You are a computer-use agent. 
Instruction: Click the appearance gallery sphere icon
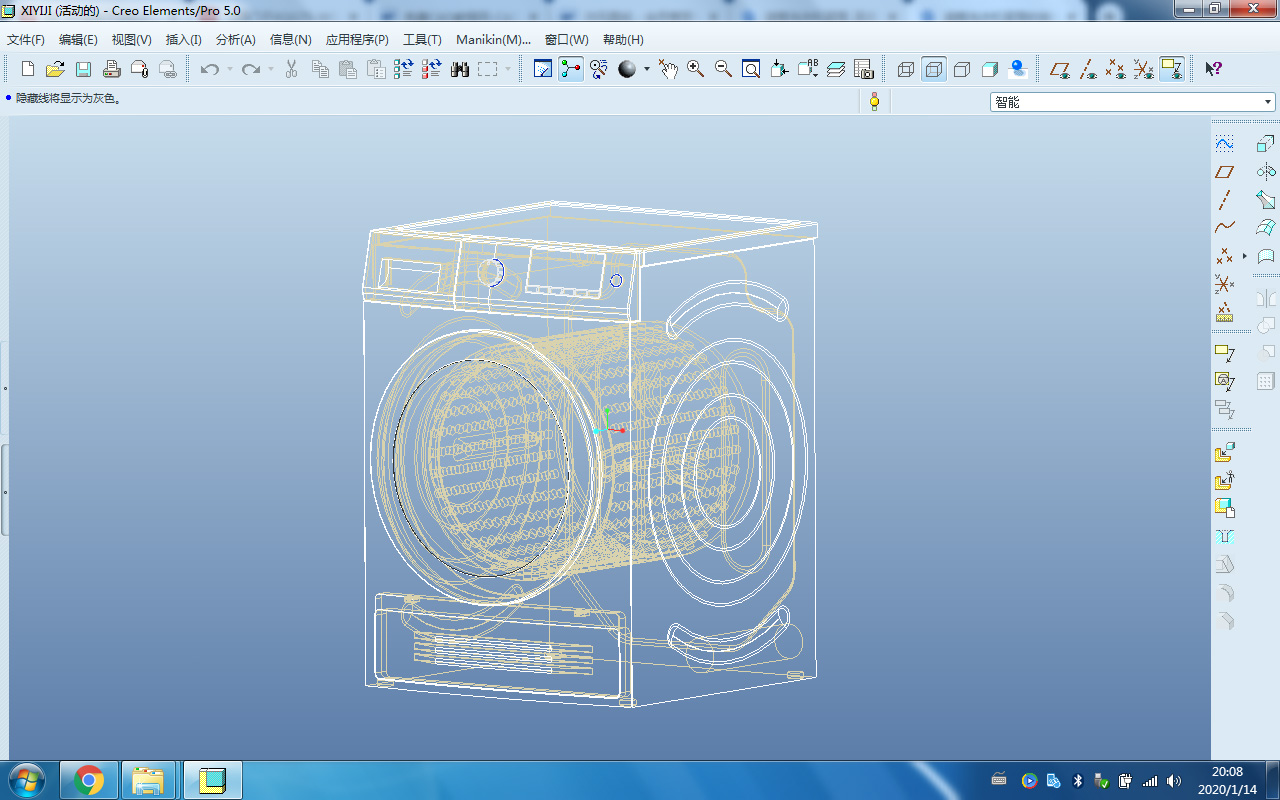pos(627,69)
